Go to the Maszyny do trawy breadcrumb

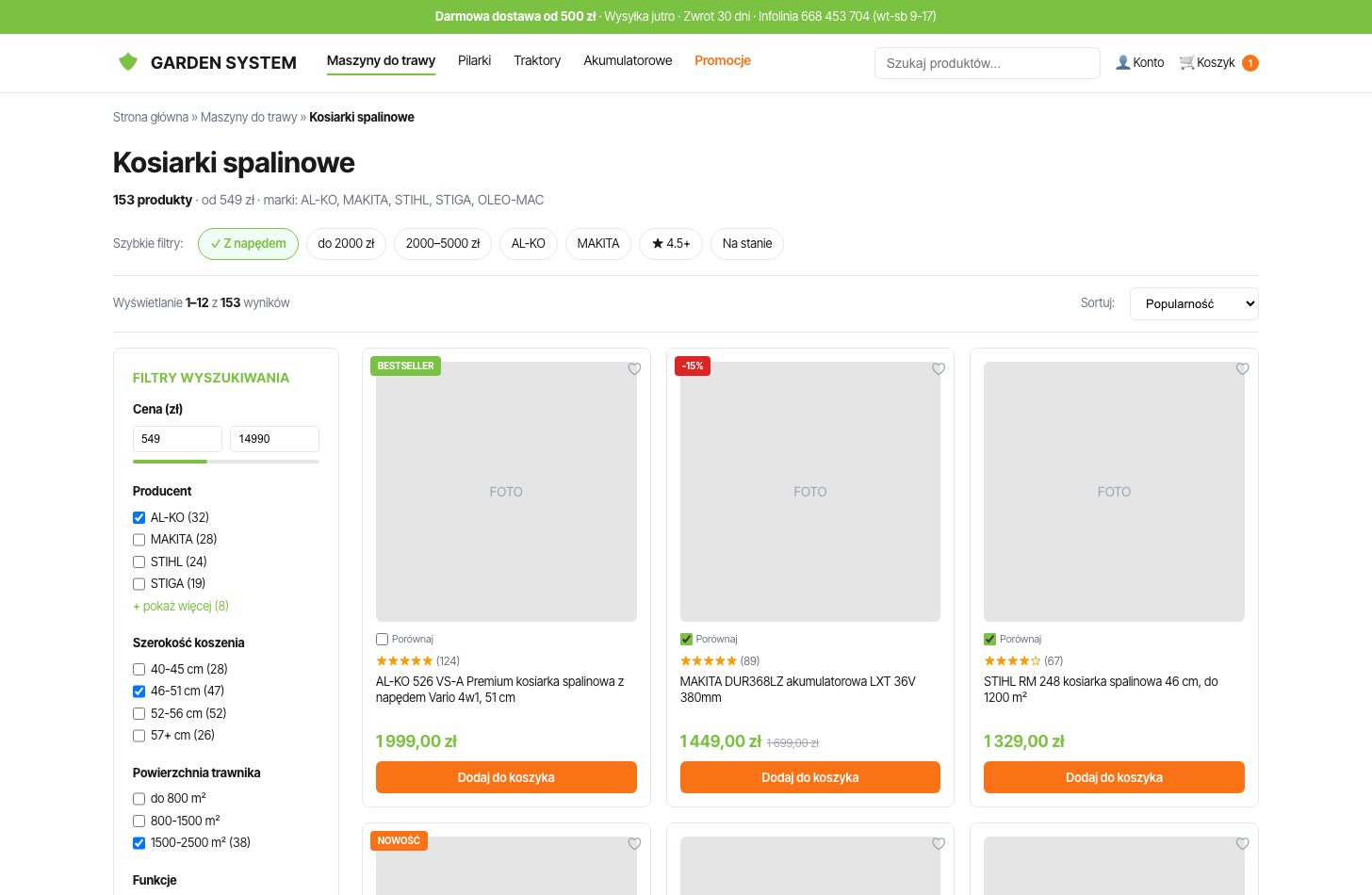pyautogui.click(x=249, y=117)
